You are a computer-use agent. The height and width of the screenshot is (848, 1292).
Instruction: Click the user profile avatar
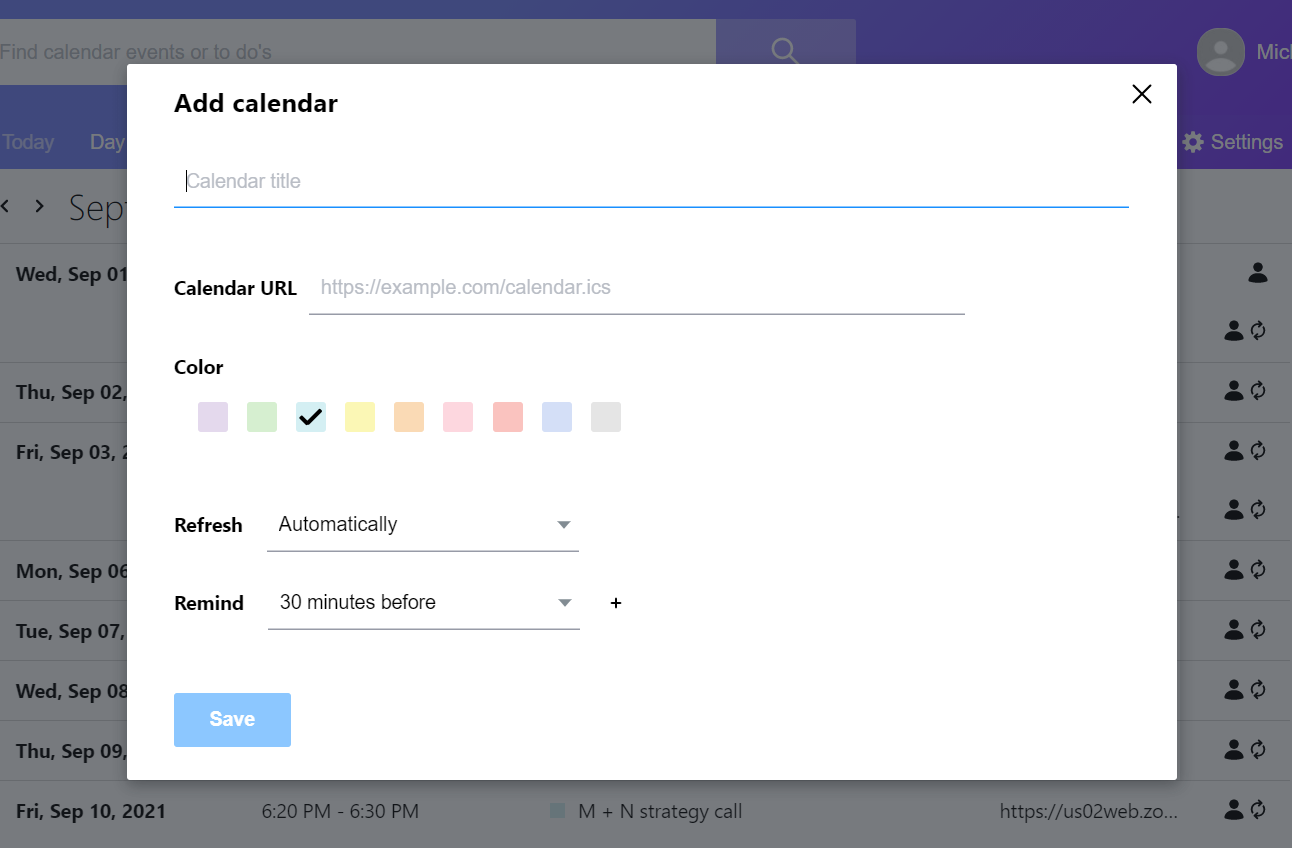(1220, 51)
